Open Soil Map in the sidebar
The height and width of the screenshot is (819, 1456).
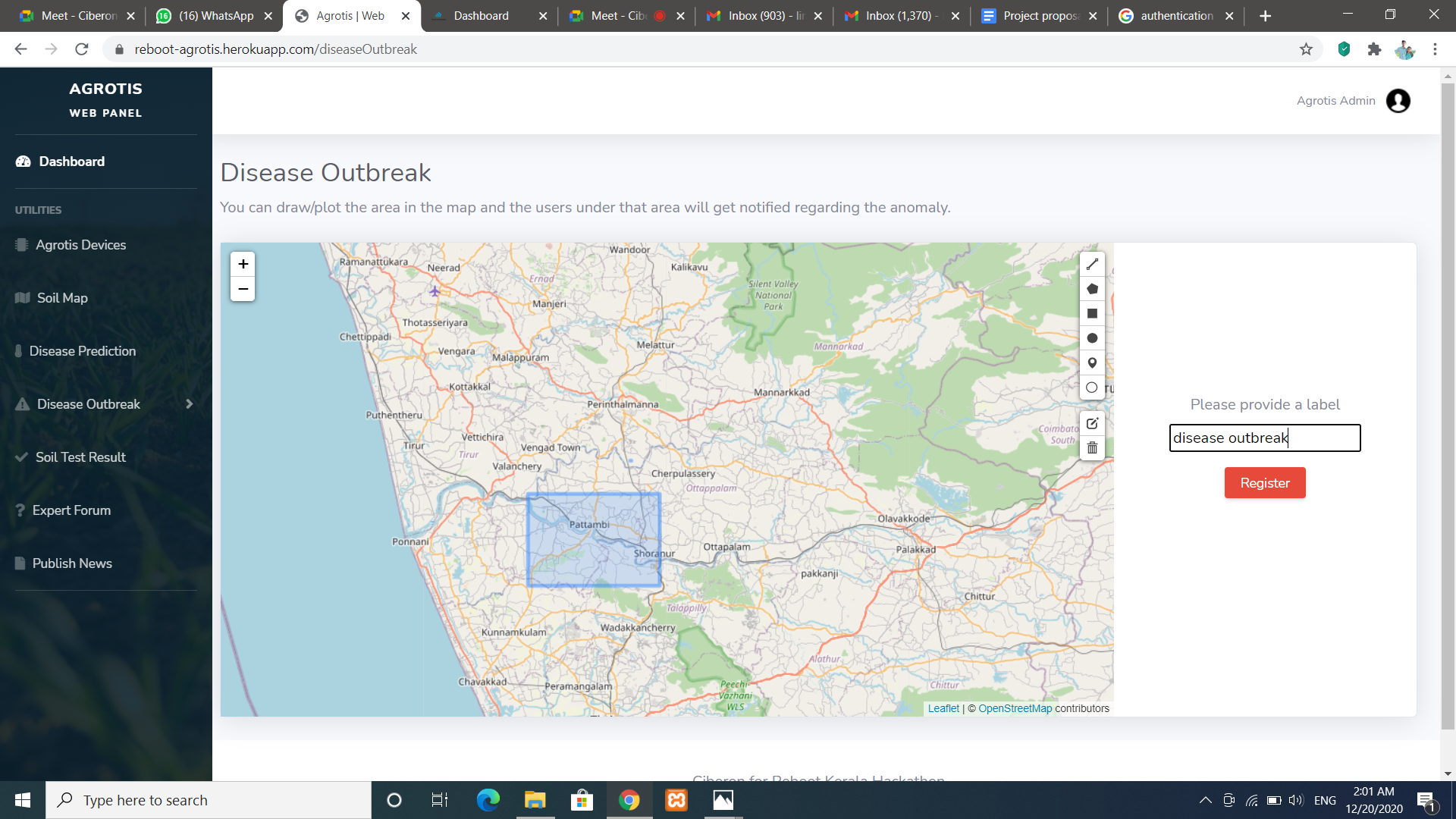coord(62,298)
